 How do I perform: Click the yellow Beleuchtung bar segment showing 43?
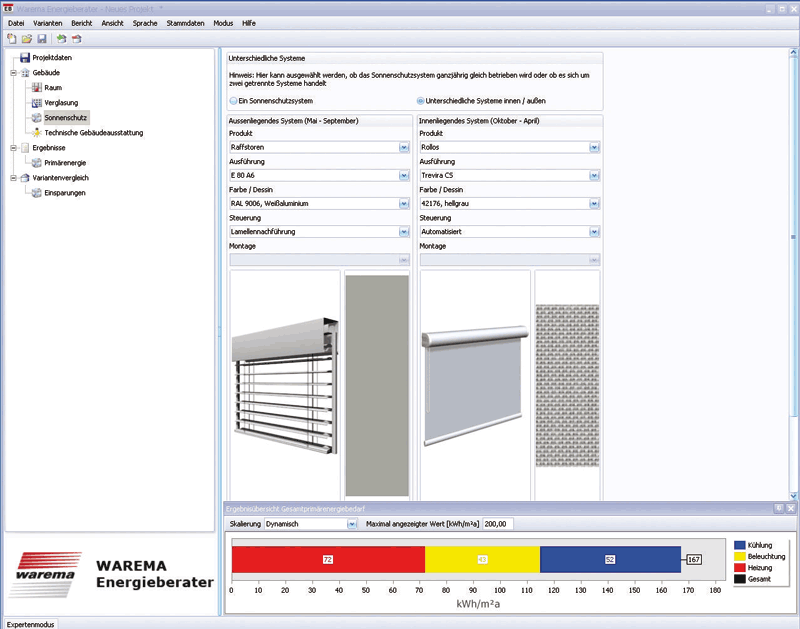point(483,560)
